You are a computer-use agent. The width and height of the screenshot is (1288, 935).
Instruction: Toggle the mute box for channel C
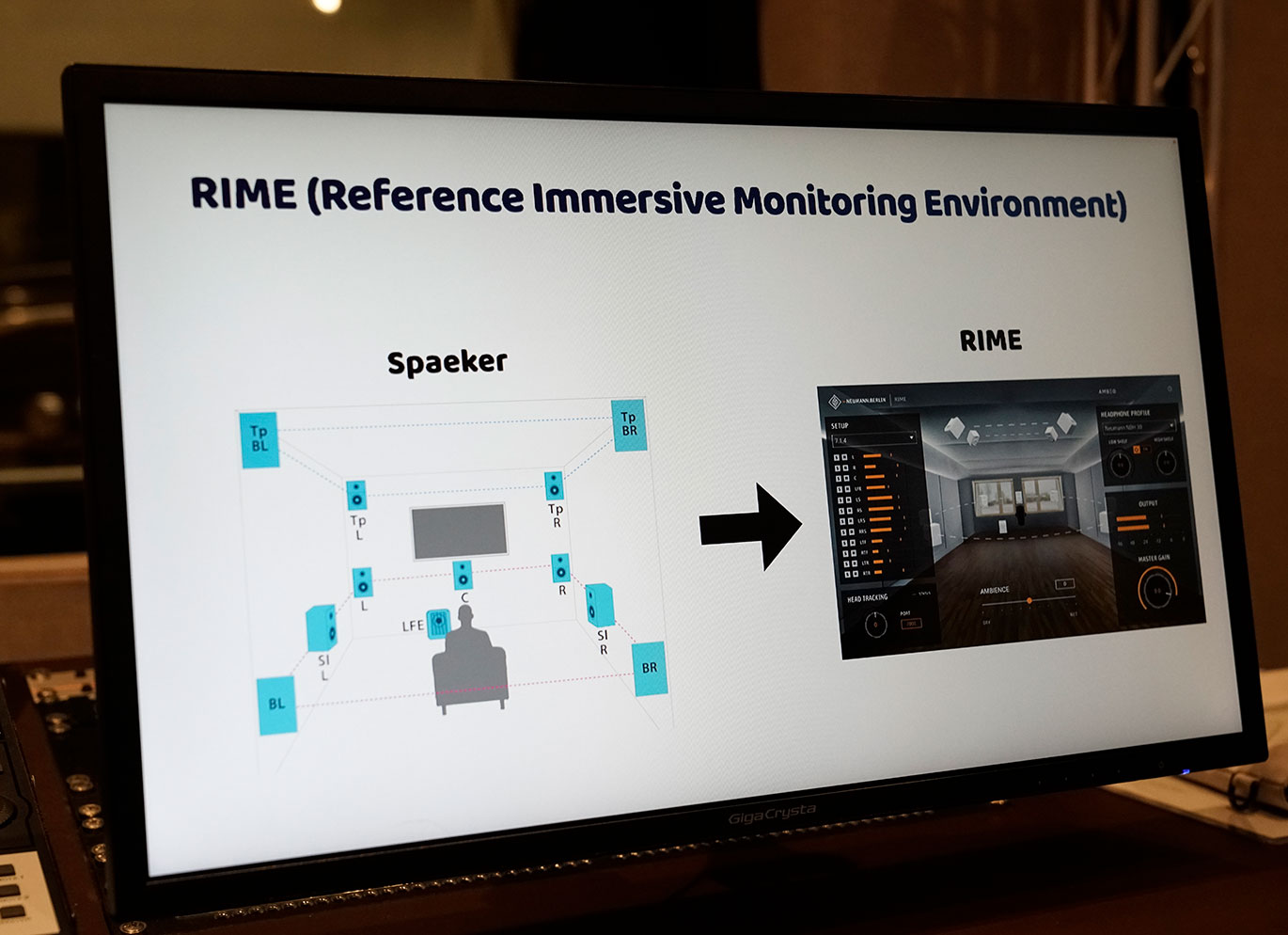point(846,478)
